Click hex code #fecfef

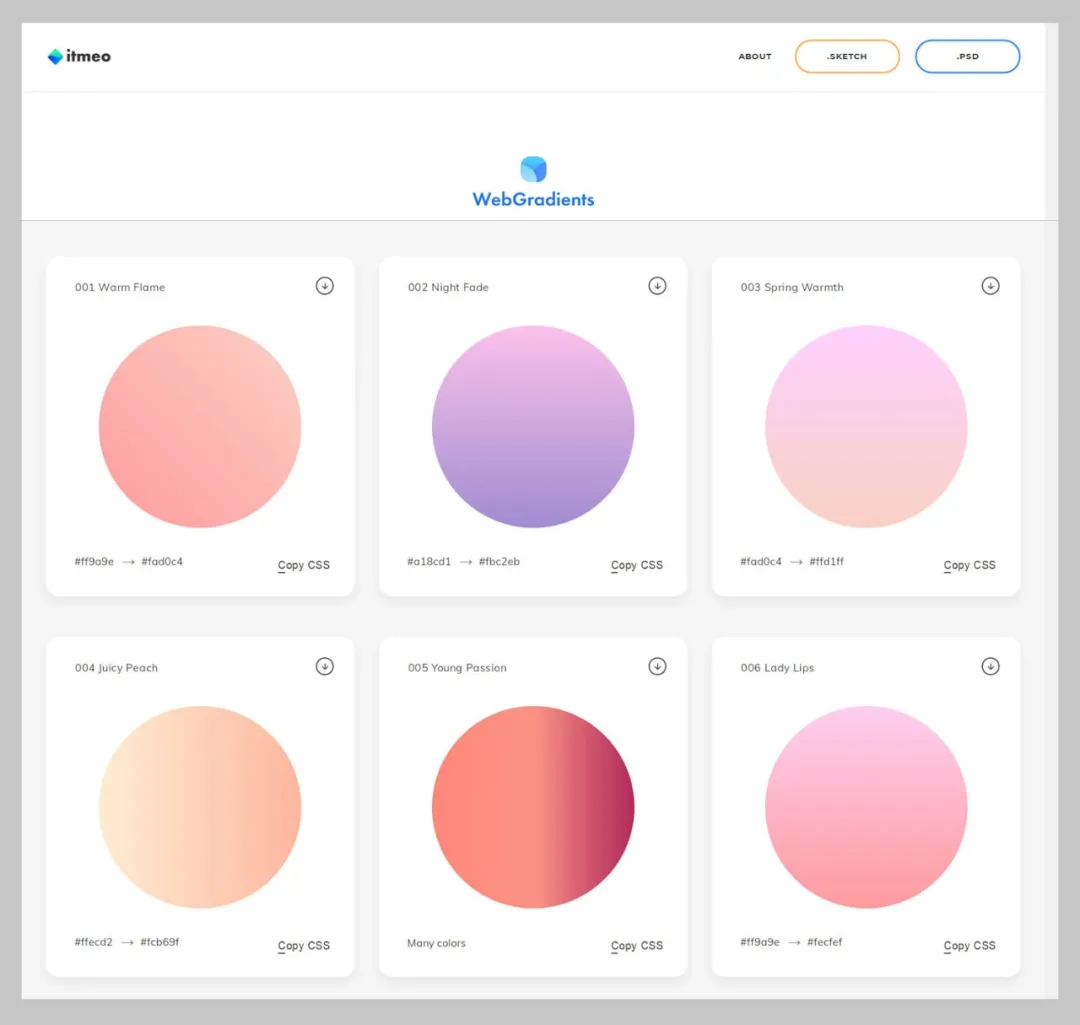coord(824,942)
